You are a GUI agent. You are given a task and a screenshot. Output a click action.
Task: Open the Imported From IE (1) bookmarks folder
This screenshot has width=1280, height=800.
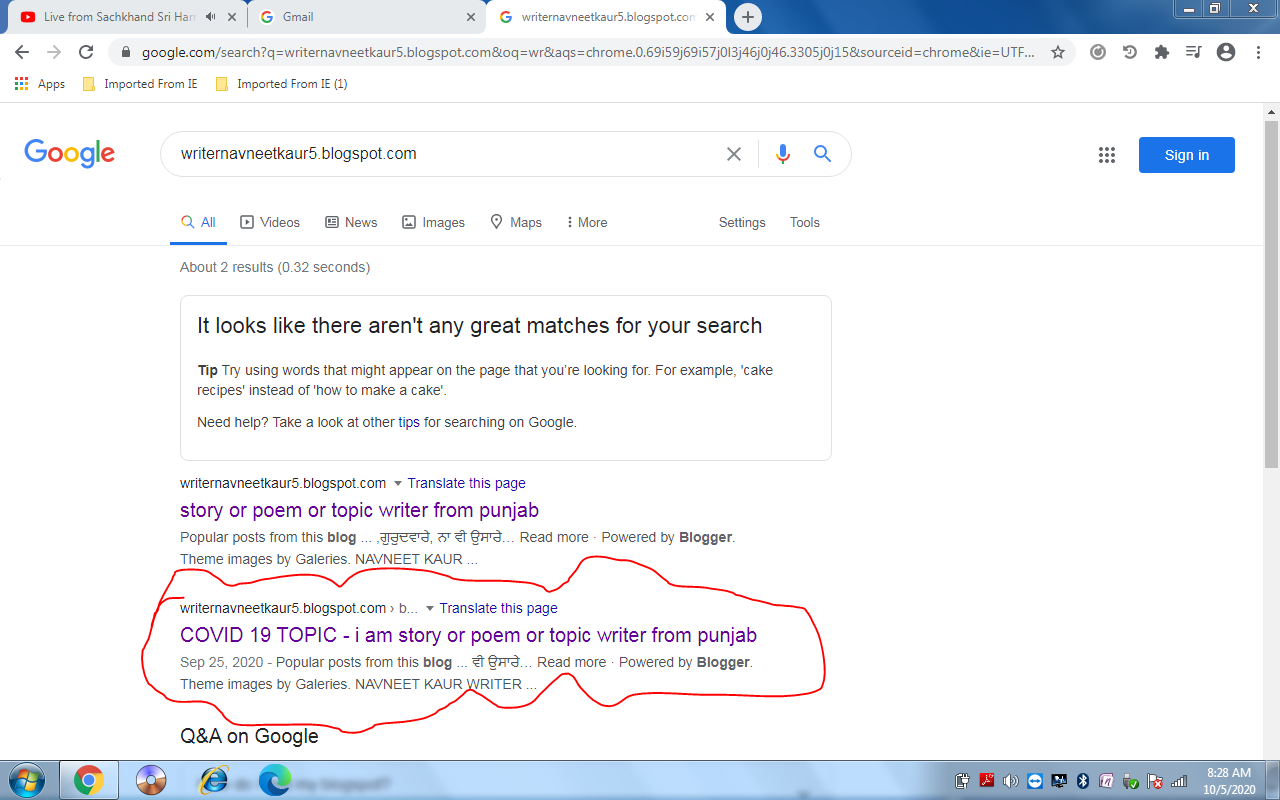[x=281, y=84]
